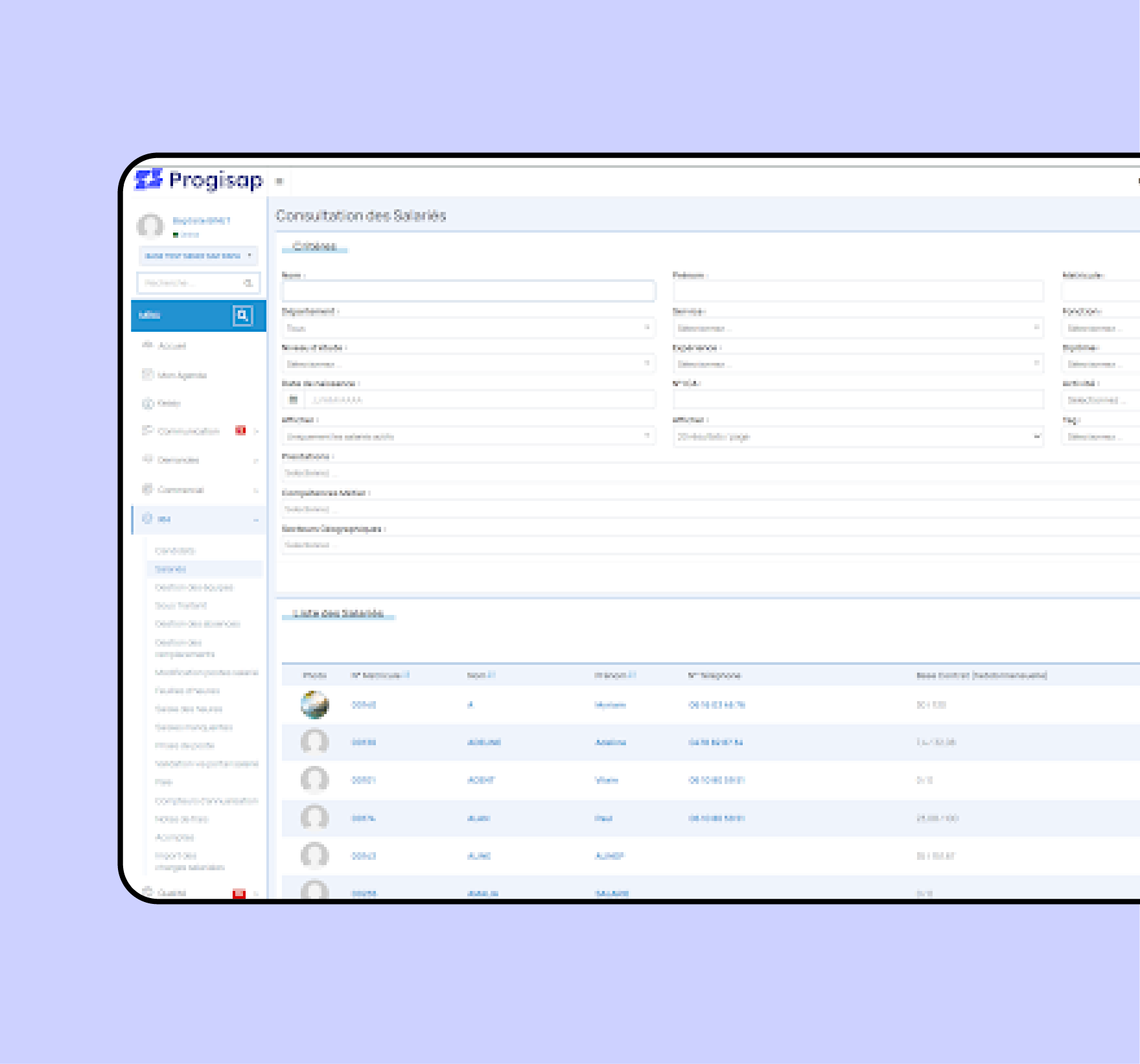Viewport: 1140px width, 1064px height.
Task: Open Candidats in the RH submenu
Action: pyautogui.click(x=175, y=551)
